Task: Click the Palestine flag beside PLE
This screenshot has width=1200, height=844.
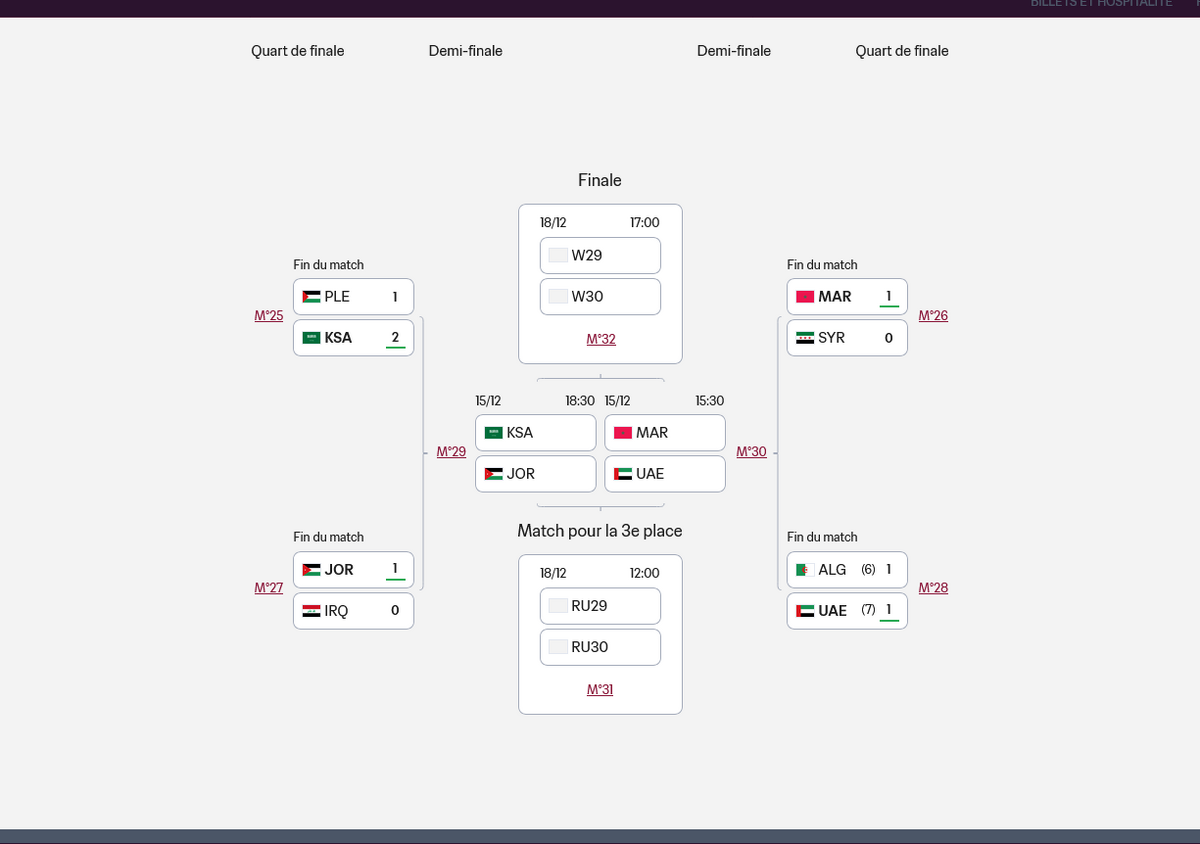Action: pos(311,296)
